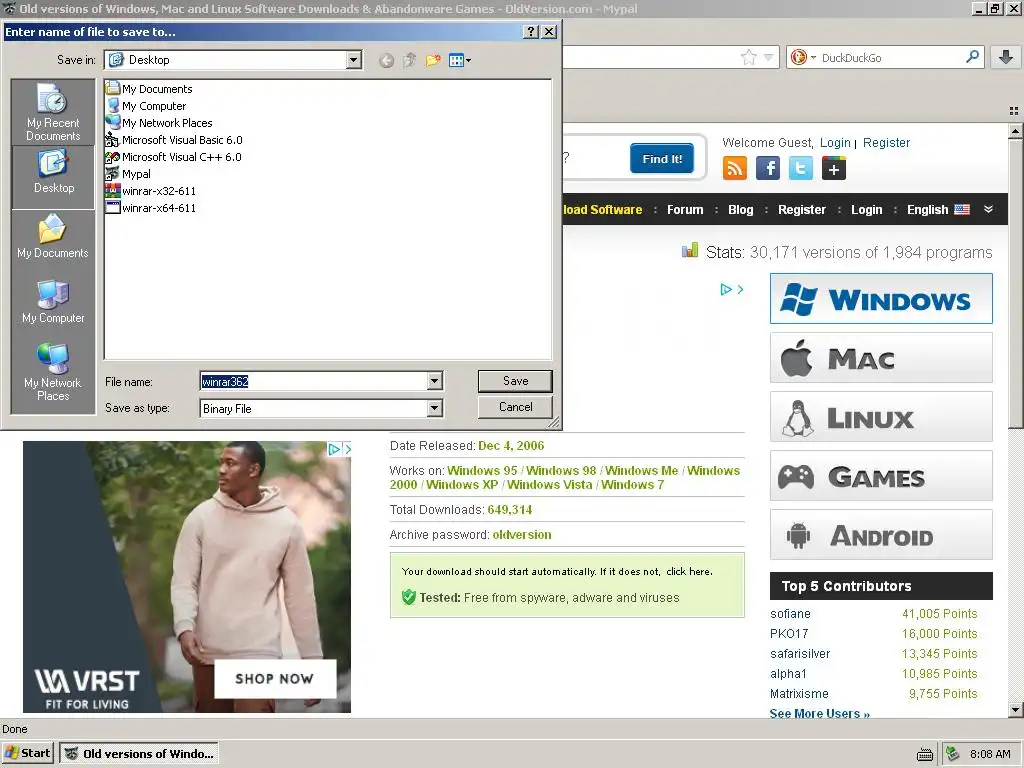This screenshot has height=768, width=1024.
Task: Click the 'click here' download link
Action: [688, 571]
